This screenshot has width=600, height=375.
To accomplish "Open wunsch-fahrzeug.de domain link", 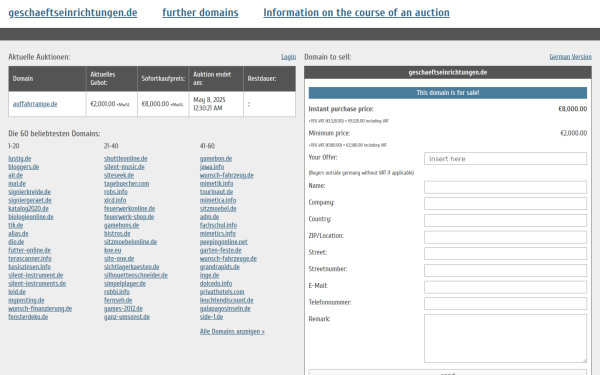I will tap(227, 176).
